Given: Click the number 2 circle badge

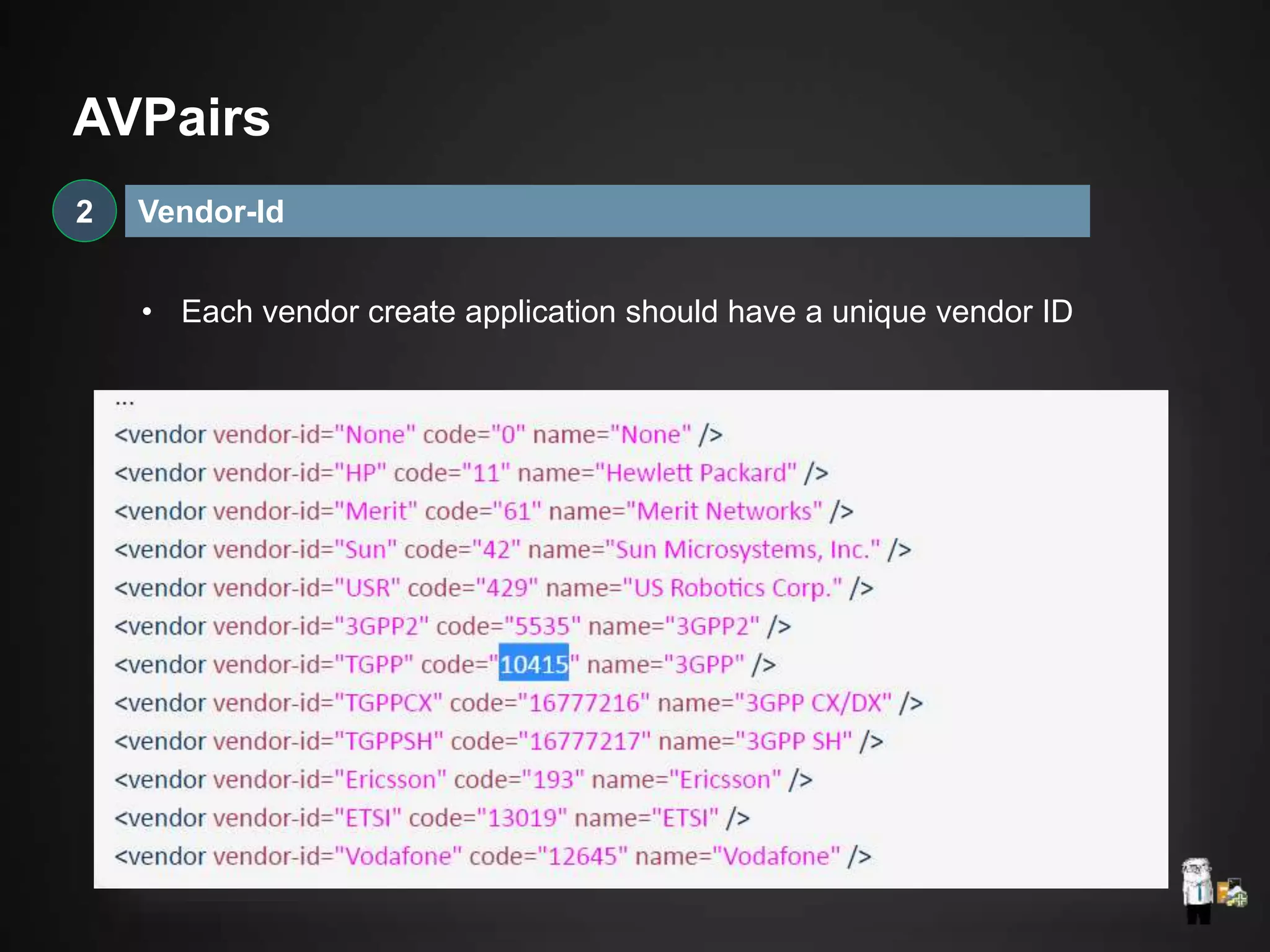Looking at the screenshot, I should pyautogui.click(x=84, y=211).
